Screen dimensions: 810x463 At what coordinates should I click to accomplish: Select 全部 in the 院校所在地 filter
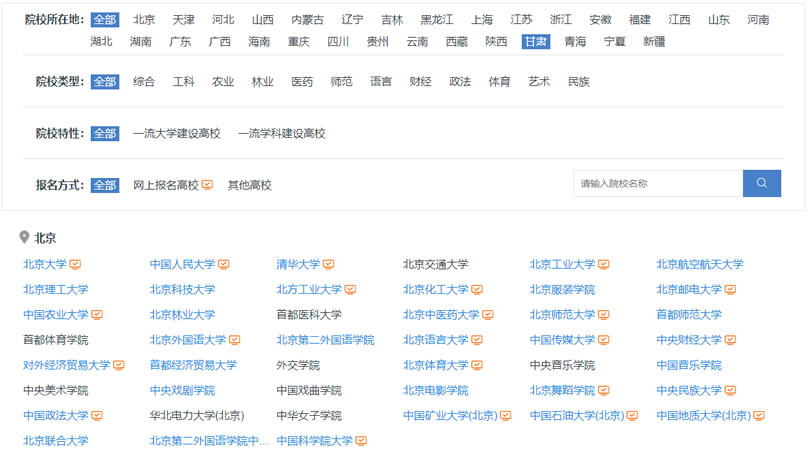(105, 20)
